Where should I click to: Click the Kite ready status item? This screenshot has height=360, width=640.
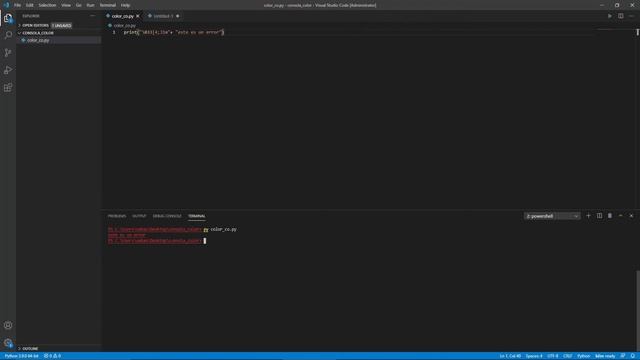point(605,356)
